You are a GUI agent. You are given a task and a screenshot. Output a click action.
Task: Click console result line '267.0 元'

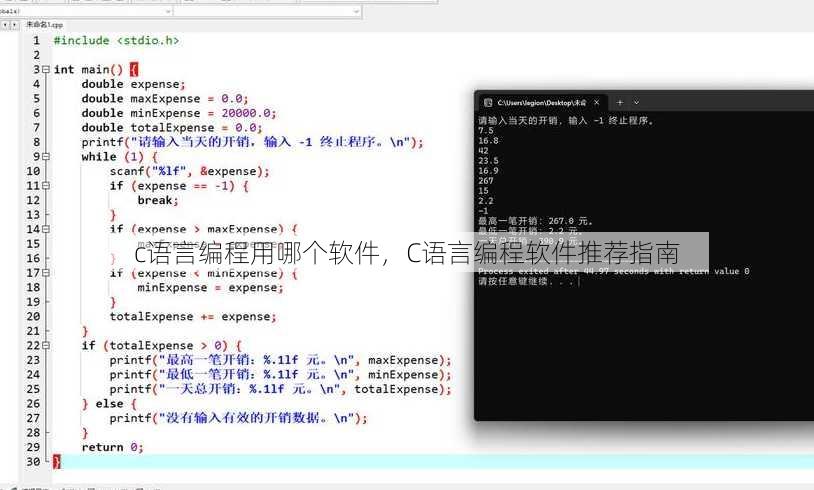pyautogui.click(x=535, y=221)
